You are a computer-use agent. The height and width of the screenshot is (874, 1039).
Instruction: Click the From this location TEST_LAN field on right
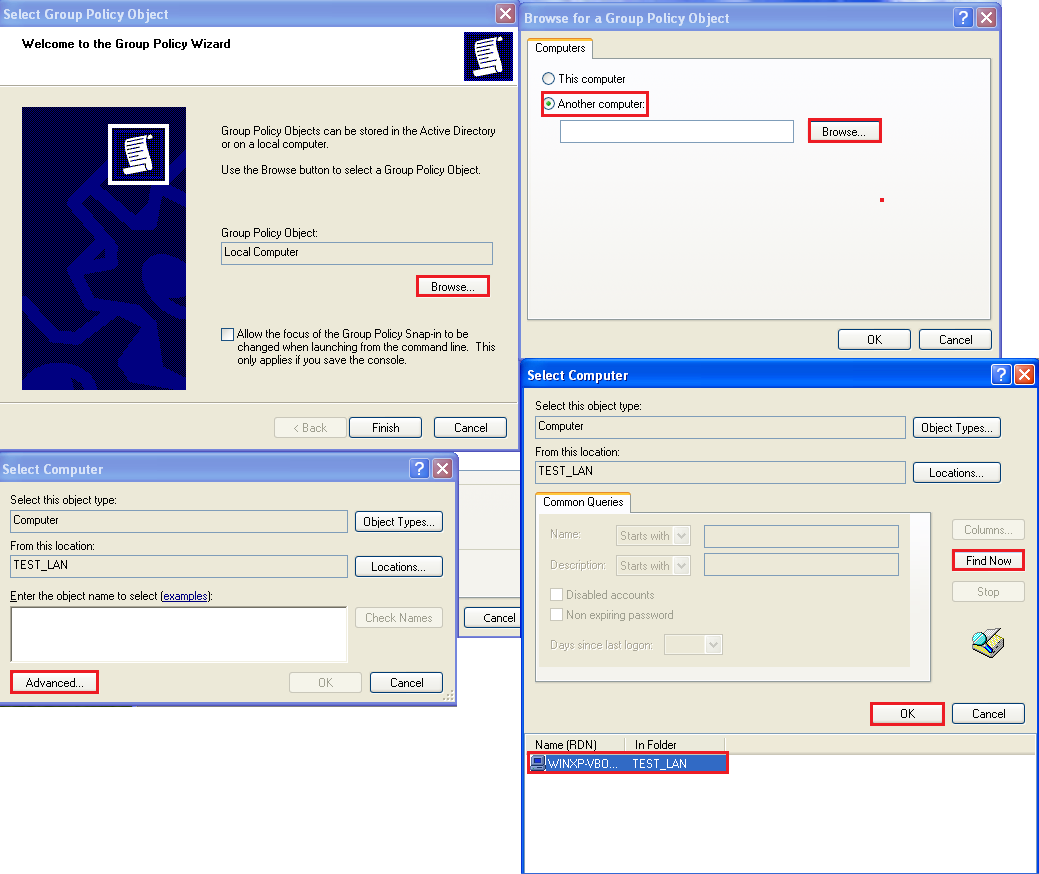pos(720,472)
